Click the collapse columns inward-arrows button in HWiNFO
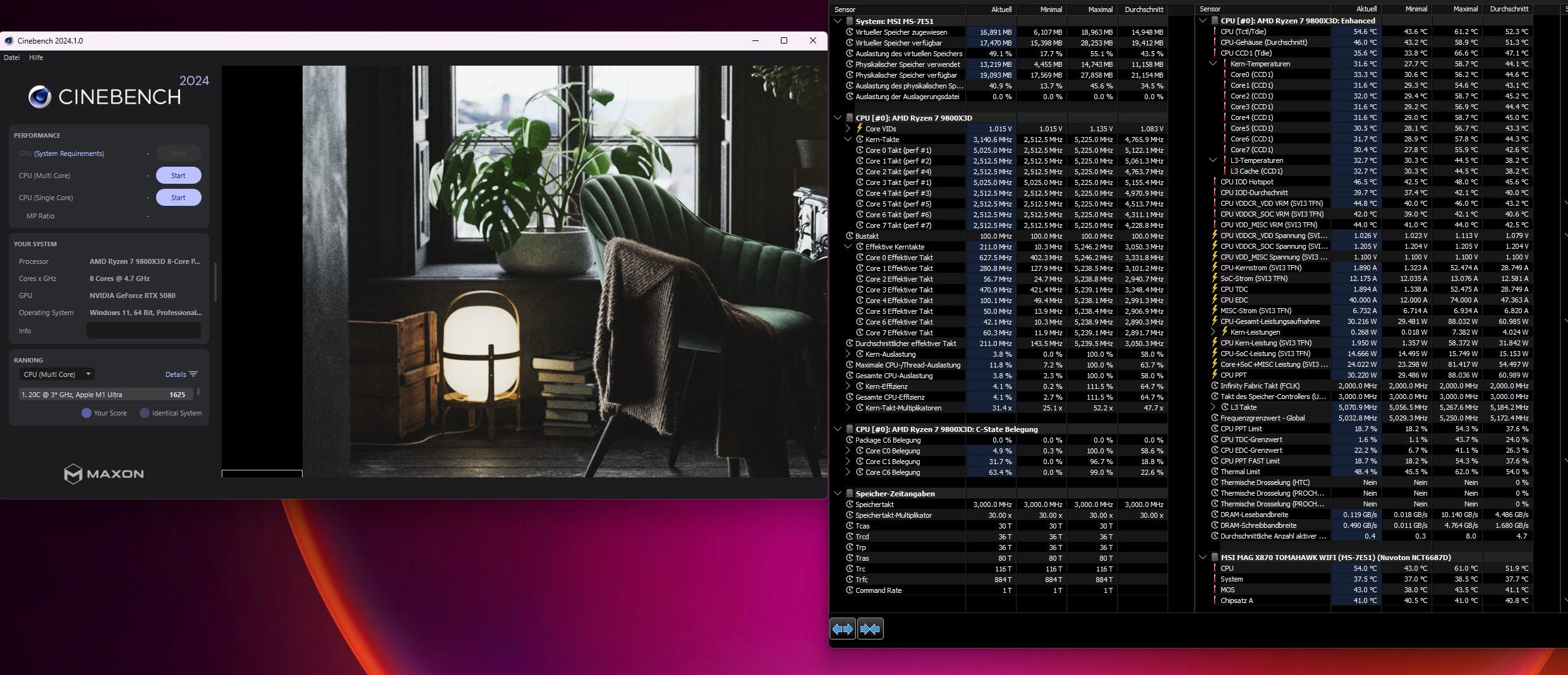This screenshot has width=1568, height=675. click(x=870, y=629)
